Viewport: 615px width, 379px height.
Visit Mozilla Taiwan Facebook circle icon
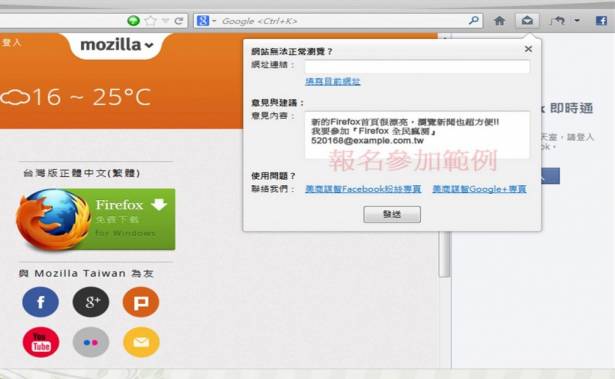pyautogui.click(x=40, y=302)
